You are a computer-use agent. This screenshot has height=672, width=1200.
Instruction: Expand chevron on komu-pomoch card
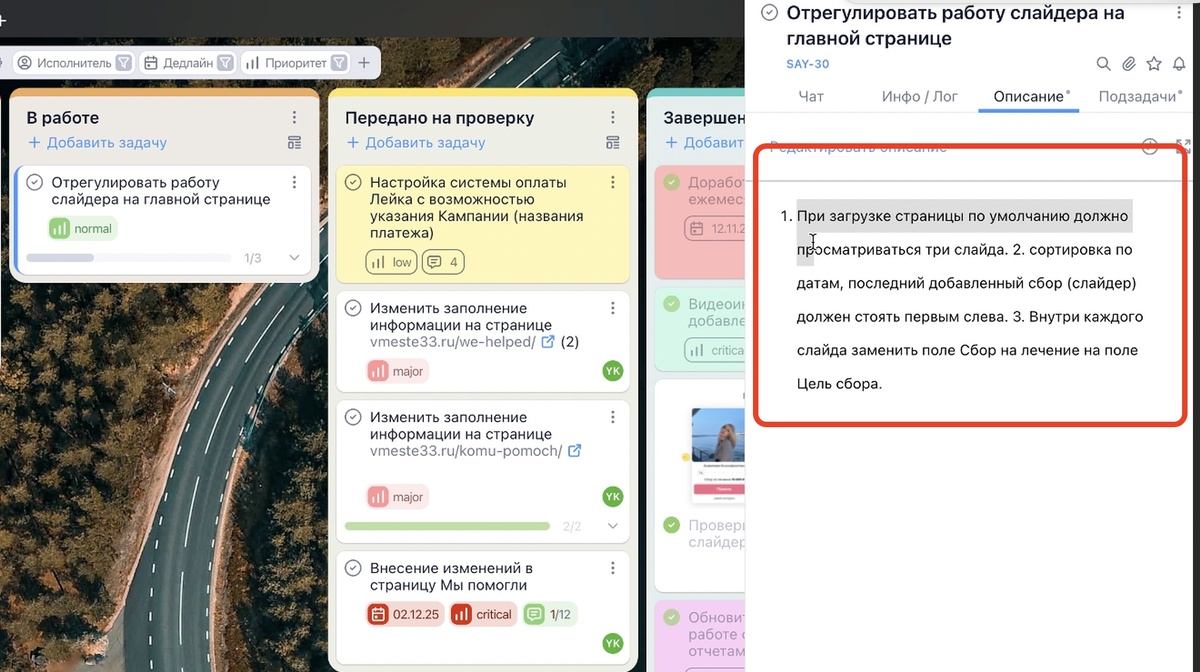613,526
